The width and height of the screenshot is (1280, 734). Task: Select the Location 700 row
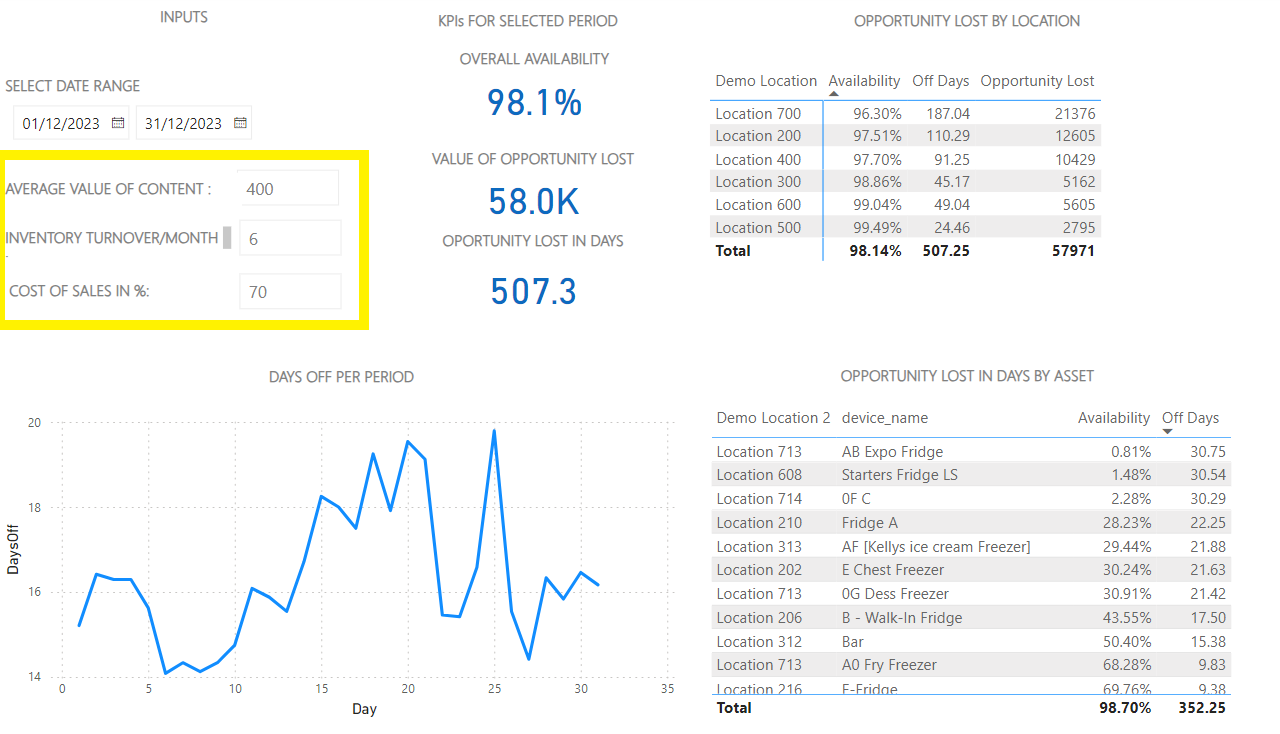click(905, 114)
